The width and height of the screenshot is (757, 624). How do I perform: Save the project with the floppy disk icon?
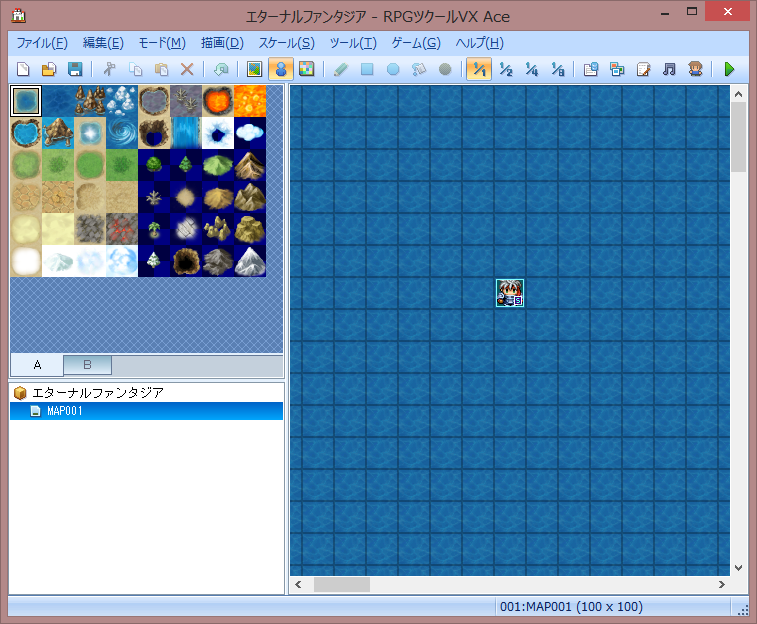point(75,69)
